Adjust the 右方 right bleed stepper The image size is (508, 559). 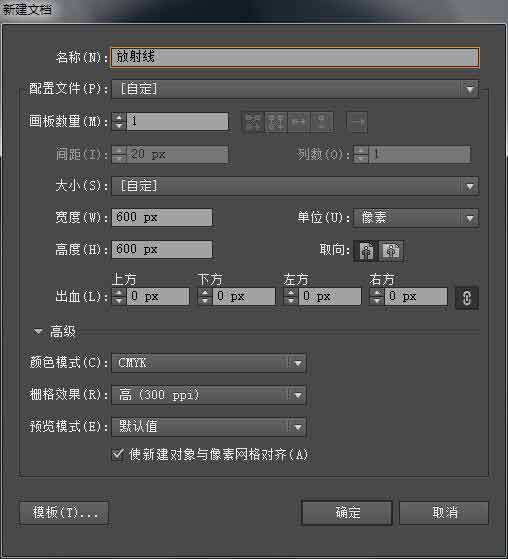[x=377, y=296]
